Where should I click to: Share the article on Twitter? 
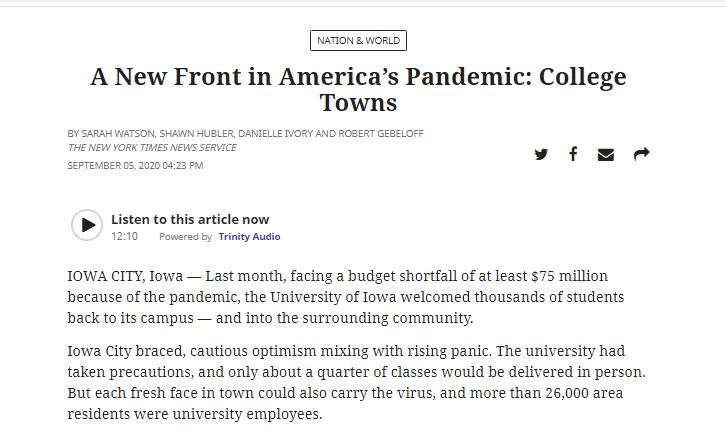coord(541,154)
